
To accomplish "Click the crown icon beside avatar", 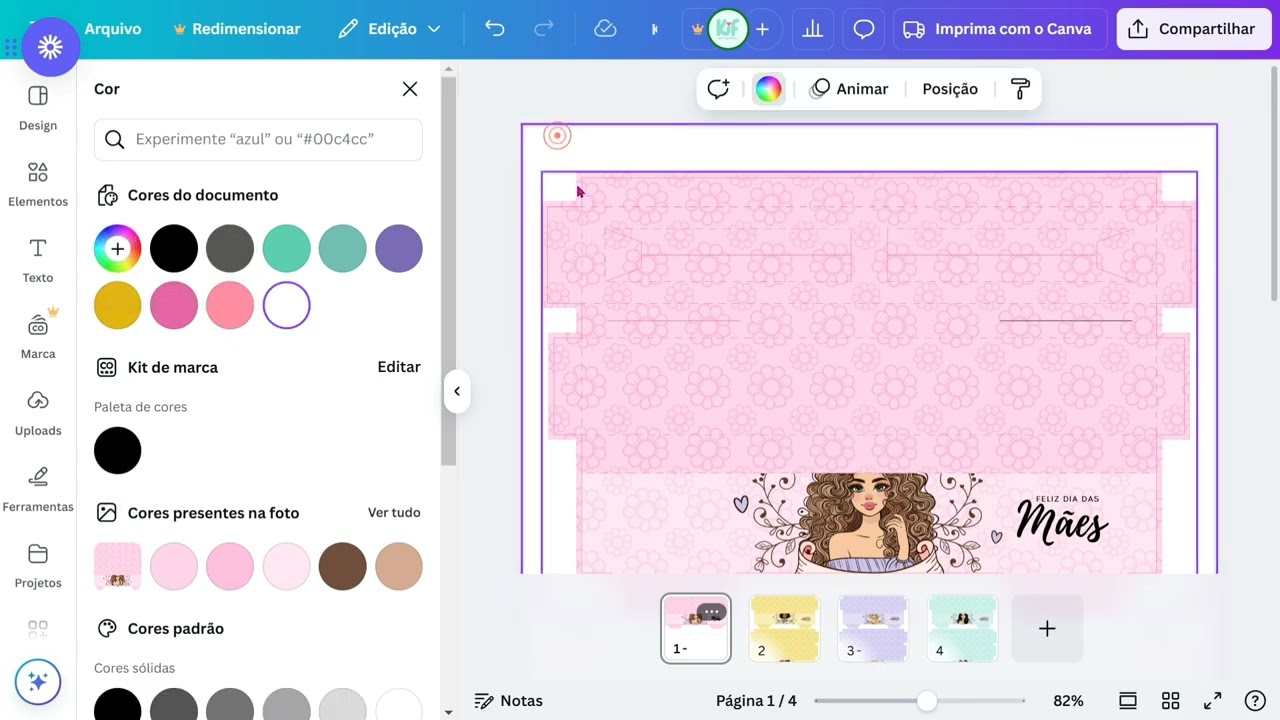I will (x=697, y=29).
